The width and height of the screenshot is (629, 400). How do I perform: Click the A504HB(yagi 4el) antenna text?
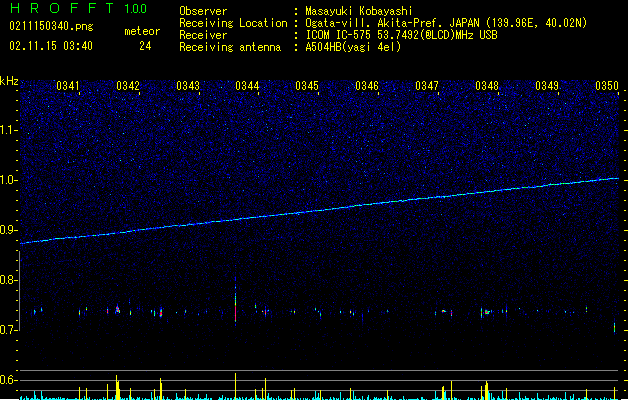pos(353,47)
